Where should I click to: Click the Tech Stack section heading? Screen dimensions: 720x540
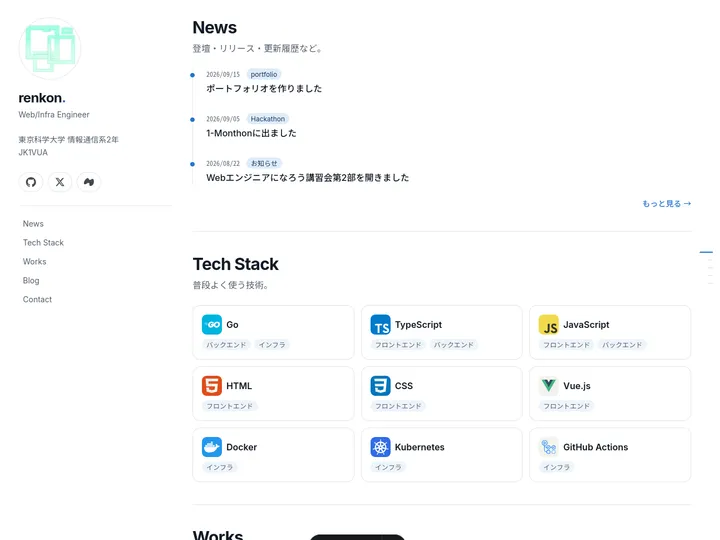(236, 264)
